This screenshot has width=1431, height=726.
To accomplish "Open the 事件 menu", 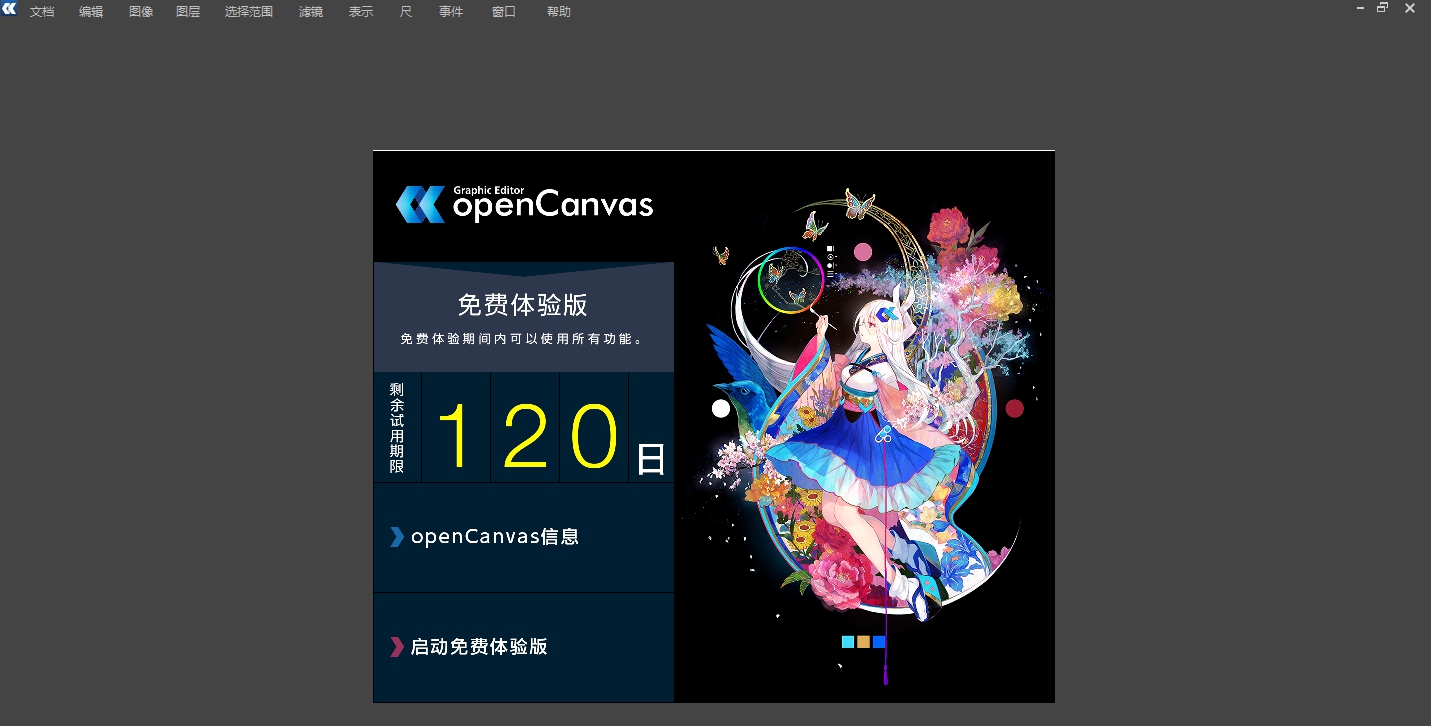I will click(451, 12).
